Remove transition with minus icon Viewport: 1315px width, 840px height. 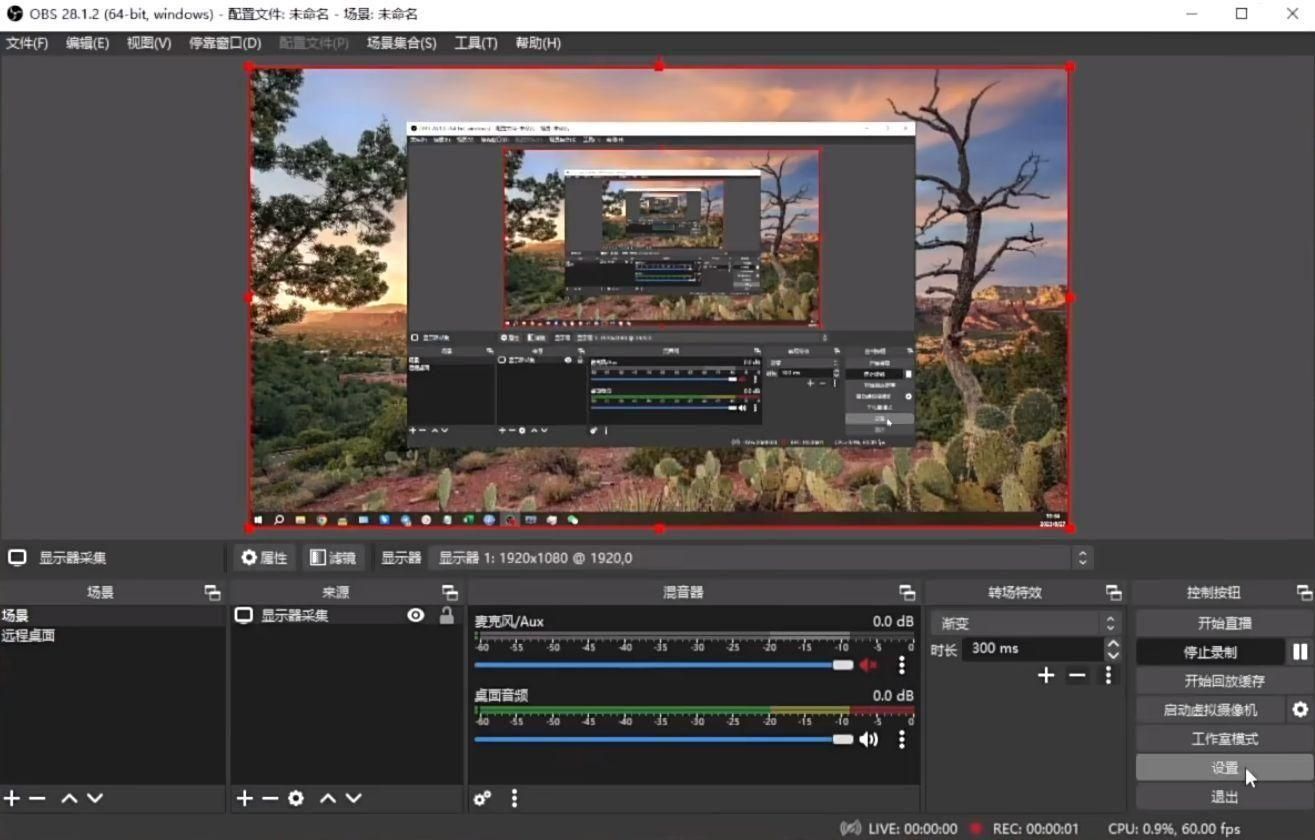(x=1077, y=675)
